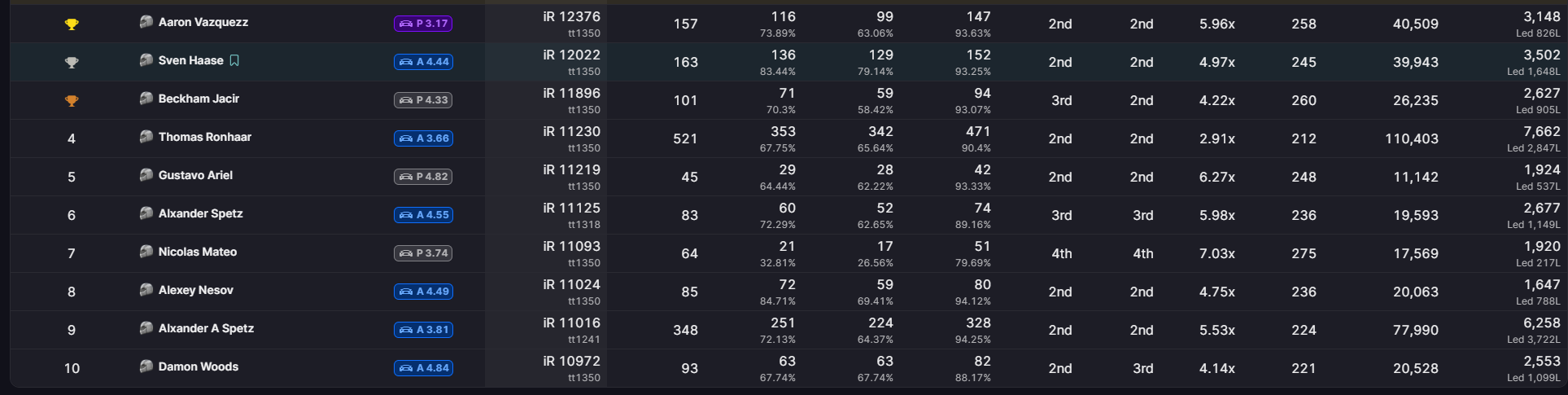Click the helmet icon beside Thomas Ronhaar

pyautogui.click(x=146, y=137)
